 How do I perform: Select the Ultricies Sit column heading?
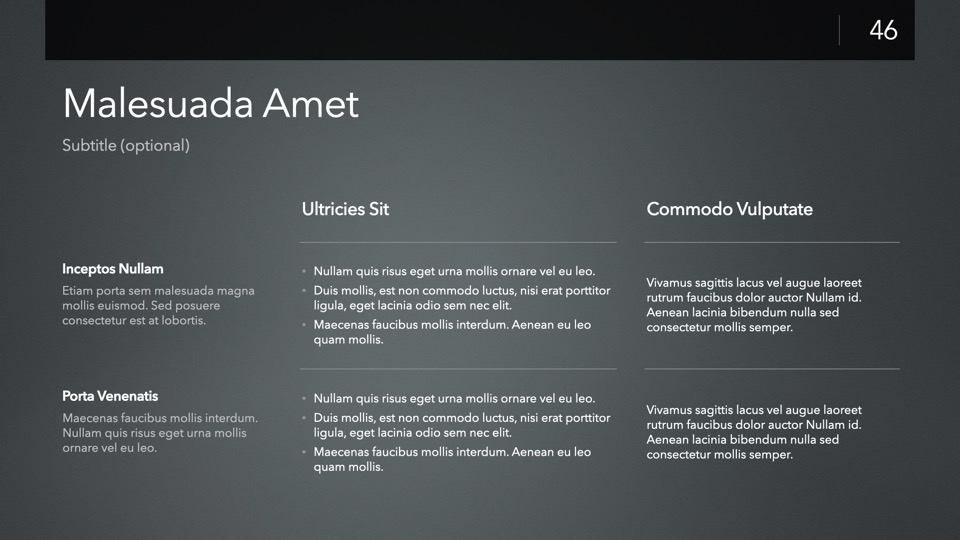[x=345, y=209]
